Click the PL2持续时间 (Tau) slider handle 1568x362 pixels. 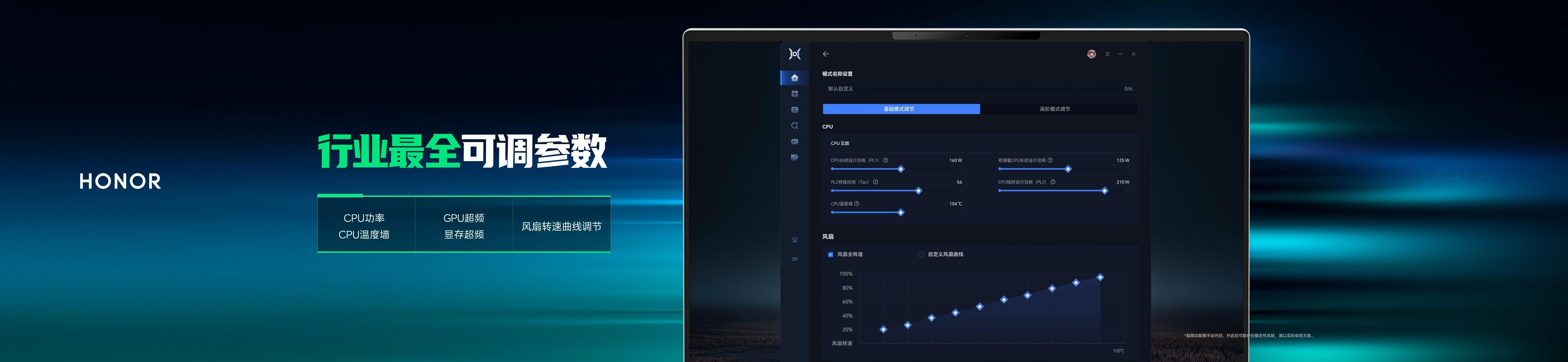click(918, 191)
